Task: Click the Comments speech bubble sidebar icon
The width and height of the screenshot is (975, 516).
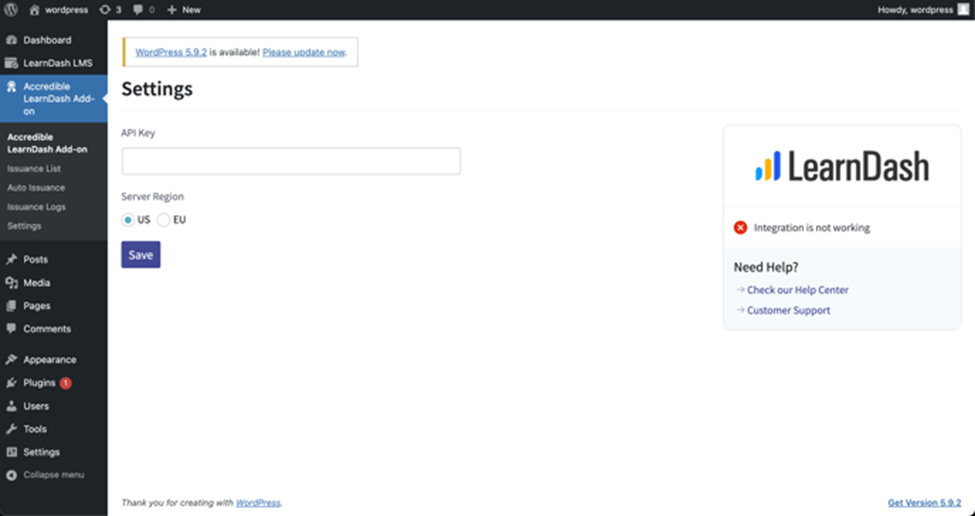Action: point(11,329)
